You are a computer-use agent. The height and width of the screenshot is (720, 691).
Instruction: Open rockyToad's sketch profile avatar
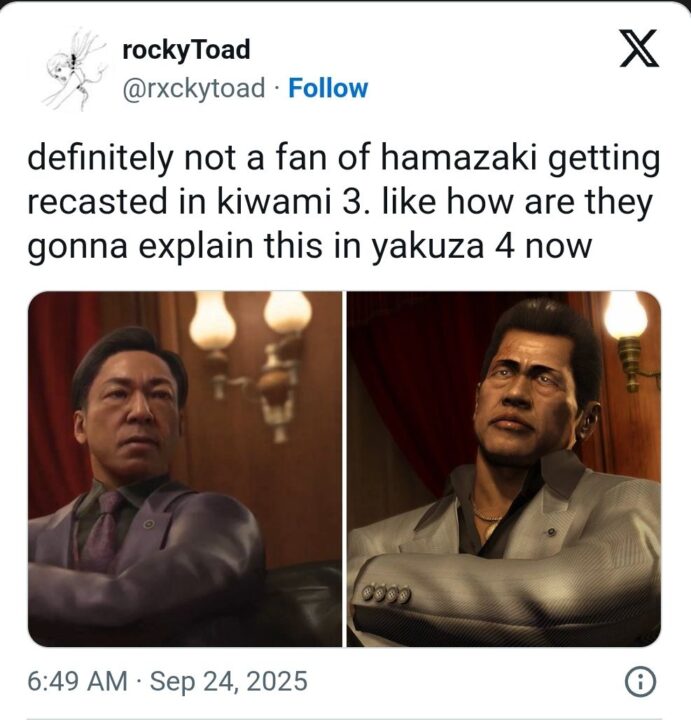(x=74, y=69)
